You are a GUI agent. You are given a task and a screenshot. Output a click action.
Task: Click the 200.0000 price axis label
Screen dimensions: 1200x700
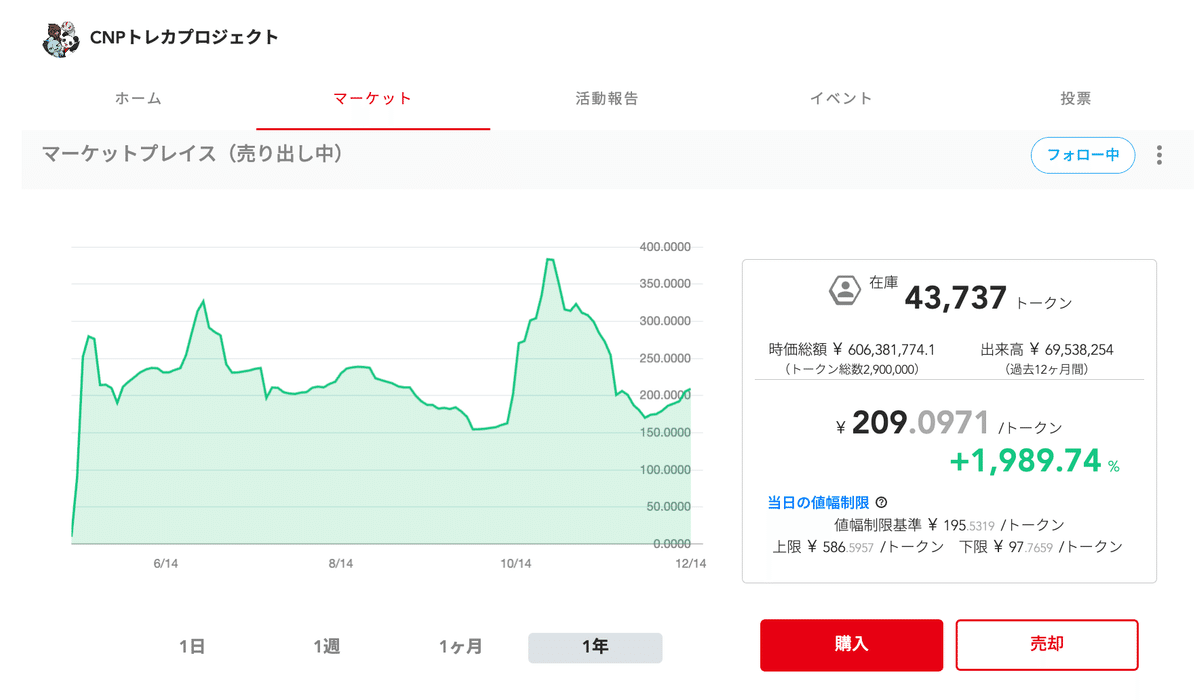[665, 395]
